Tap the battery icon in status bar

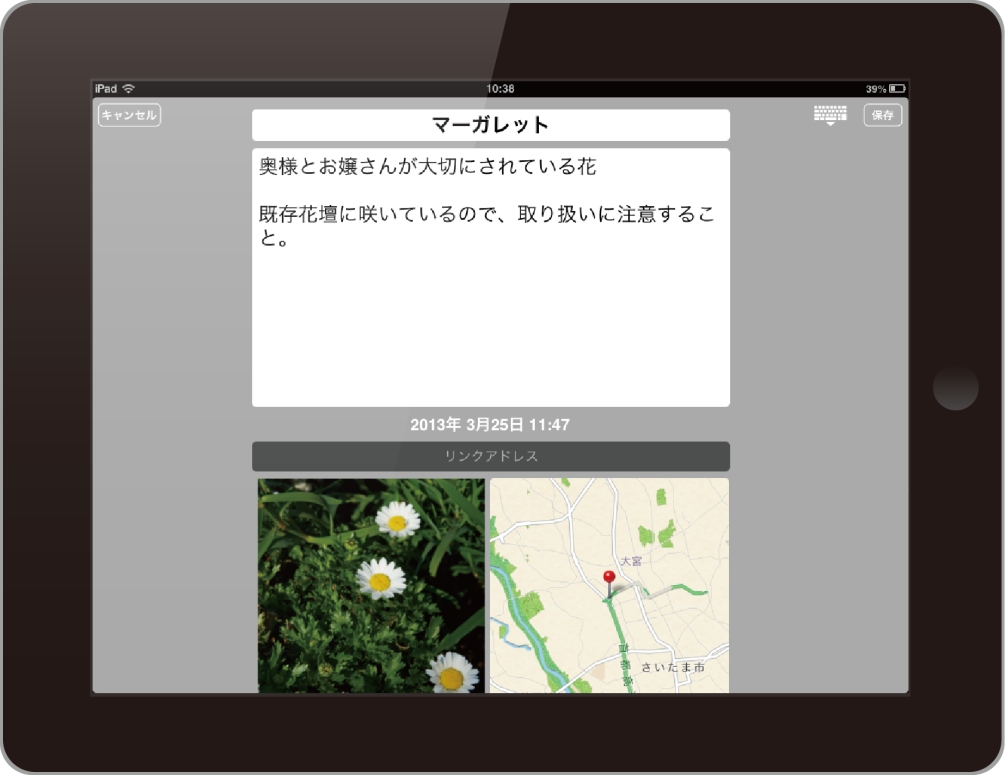897,89
